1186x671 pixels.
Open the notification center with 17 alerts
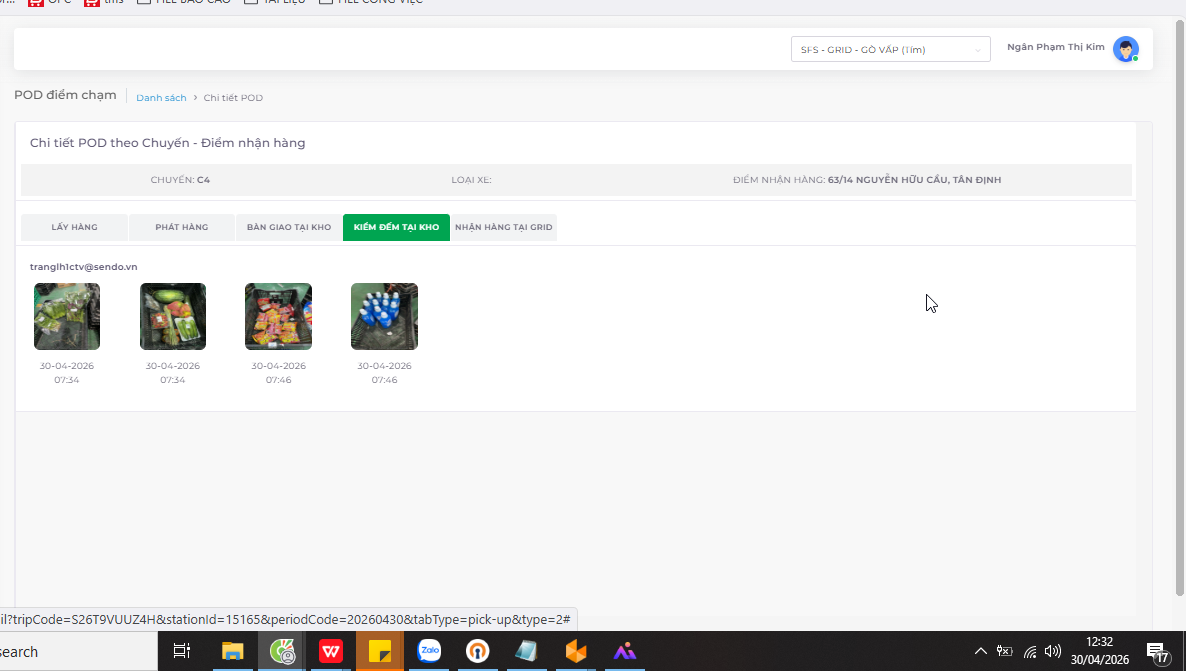coord(1157,652)
